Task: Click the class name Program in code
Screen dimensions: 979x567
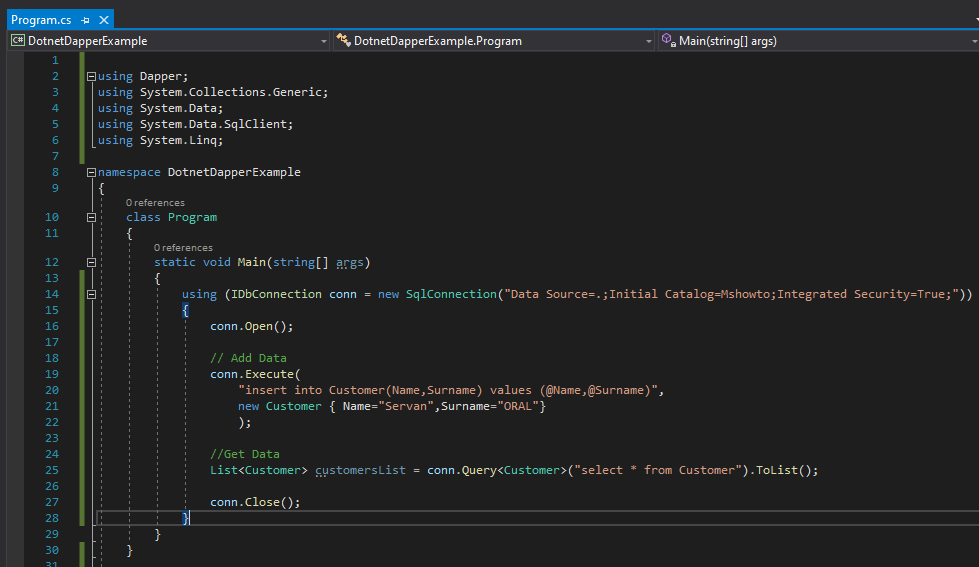Action: [x=192, y=217]
